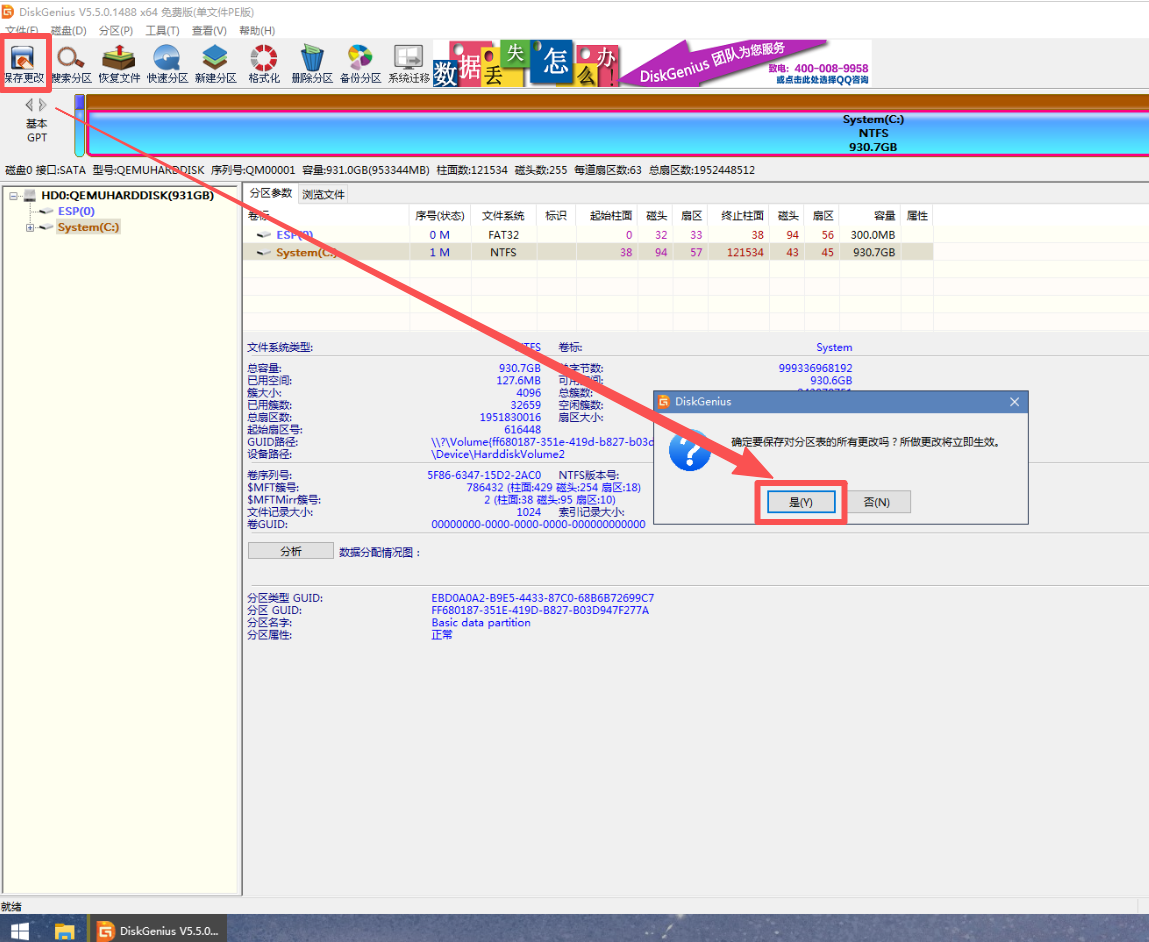Click the 分析 analyze button

pos(290,550)
